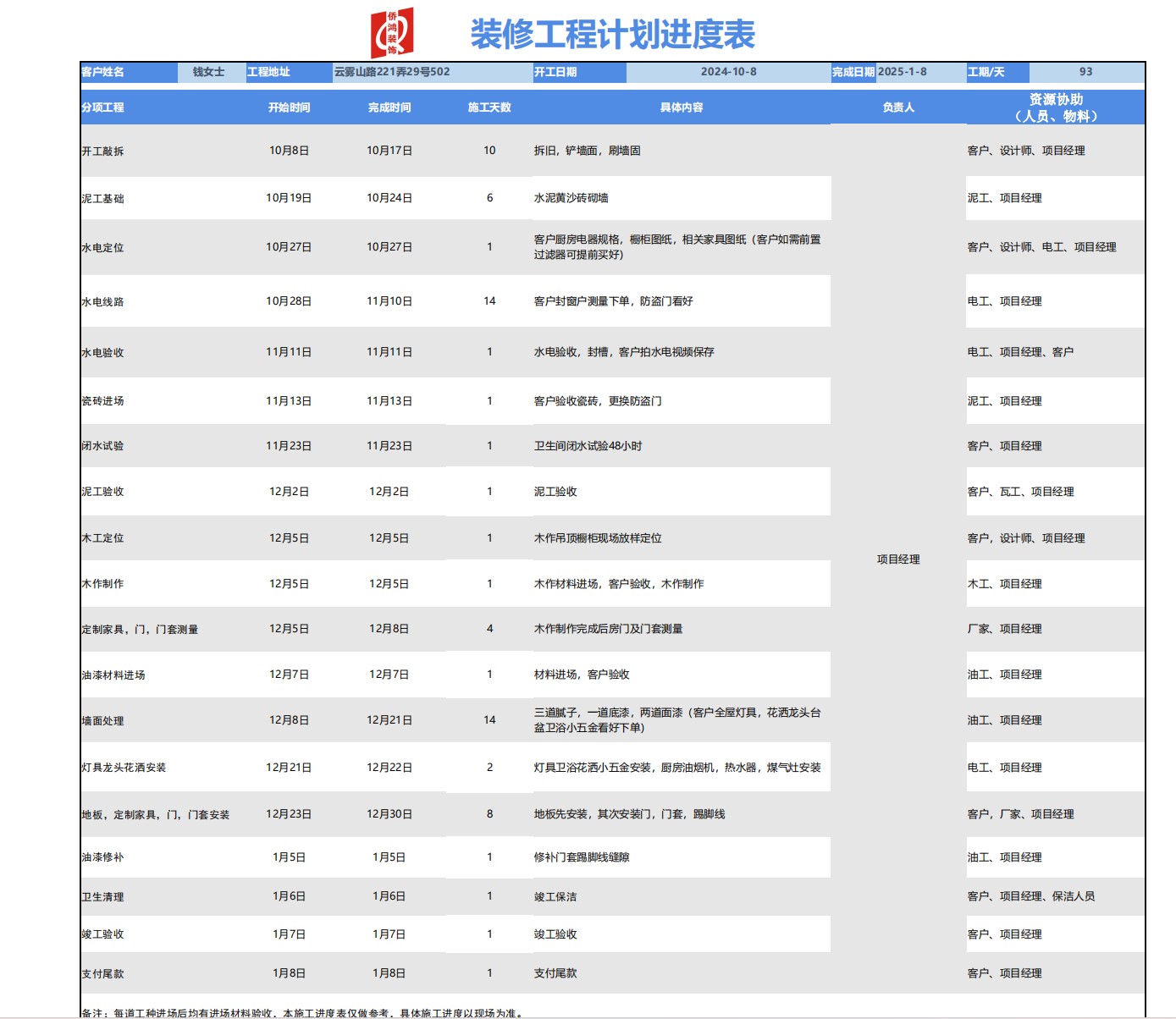
Task: Select the completion date value 2025-1-8
Action: coord(903,72)
